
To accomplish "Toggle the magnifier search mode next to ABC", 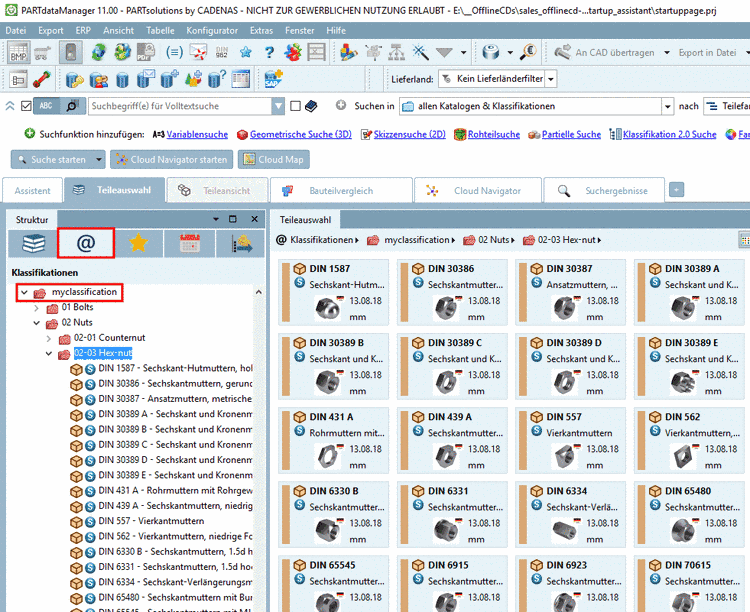I will click(73, 106).
